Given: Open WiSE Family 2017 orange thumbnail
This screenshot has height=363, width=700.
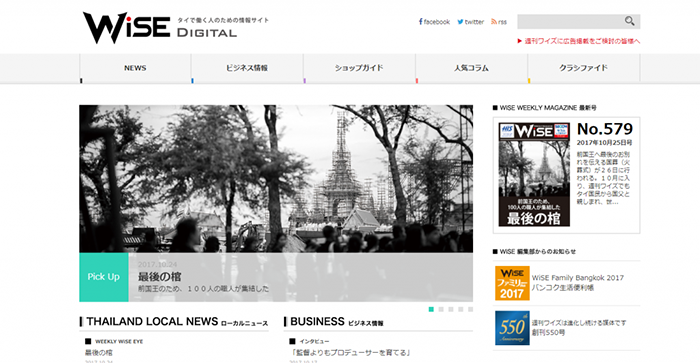Looking at the screenshot, I should tap(512, 283).
